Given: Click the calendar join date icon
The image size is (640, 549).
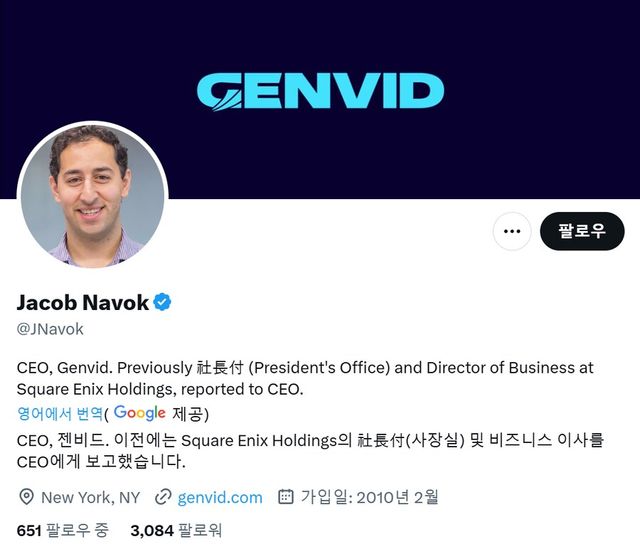Looking at the screenshot, I should coord(286,497).
